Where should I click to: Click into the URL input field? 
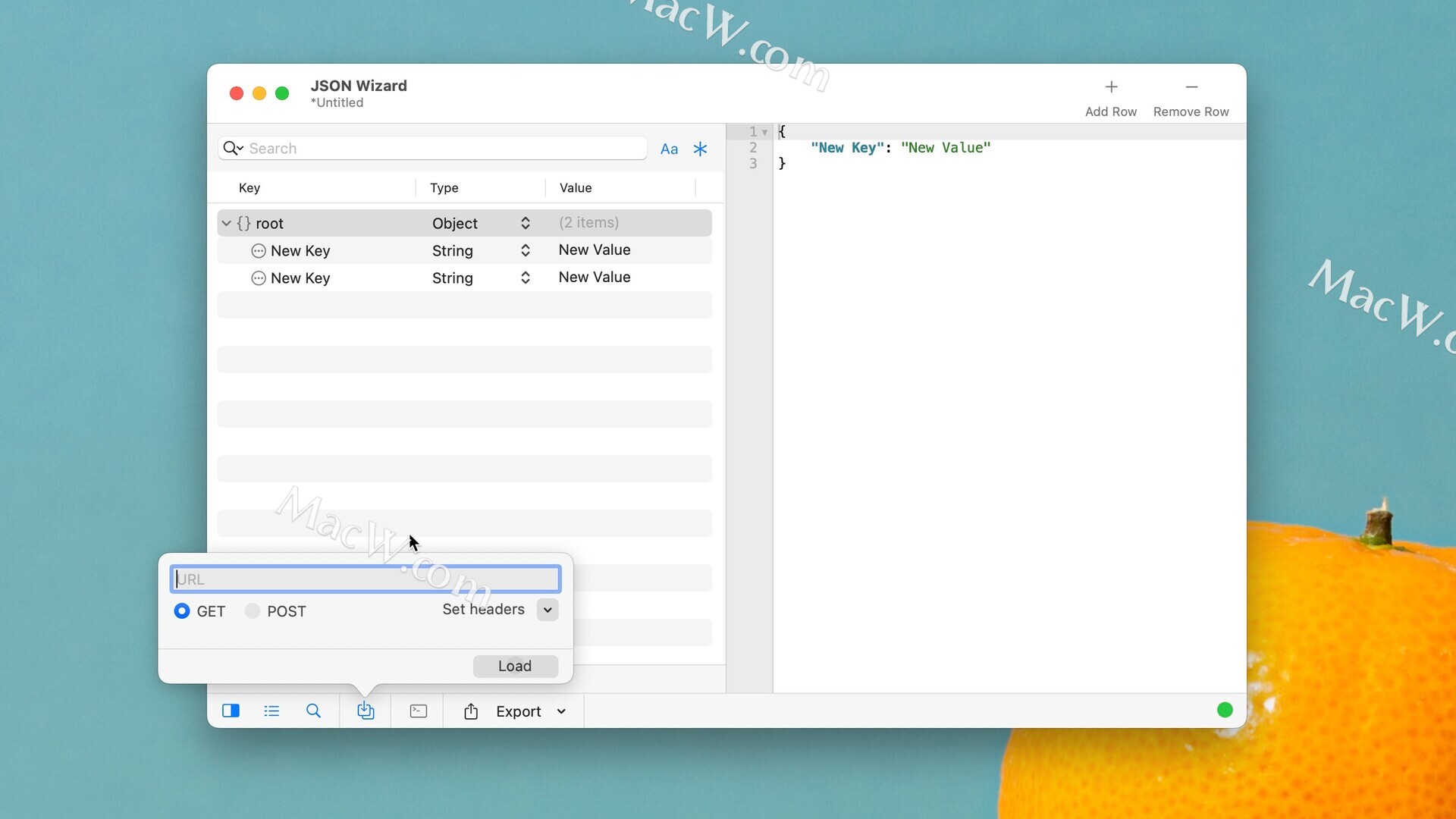(x=366, y=579)
